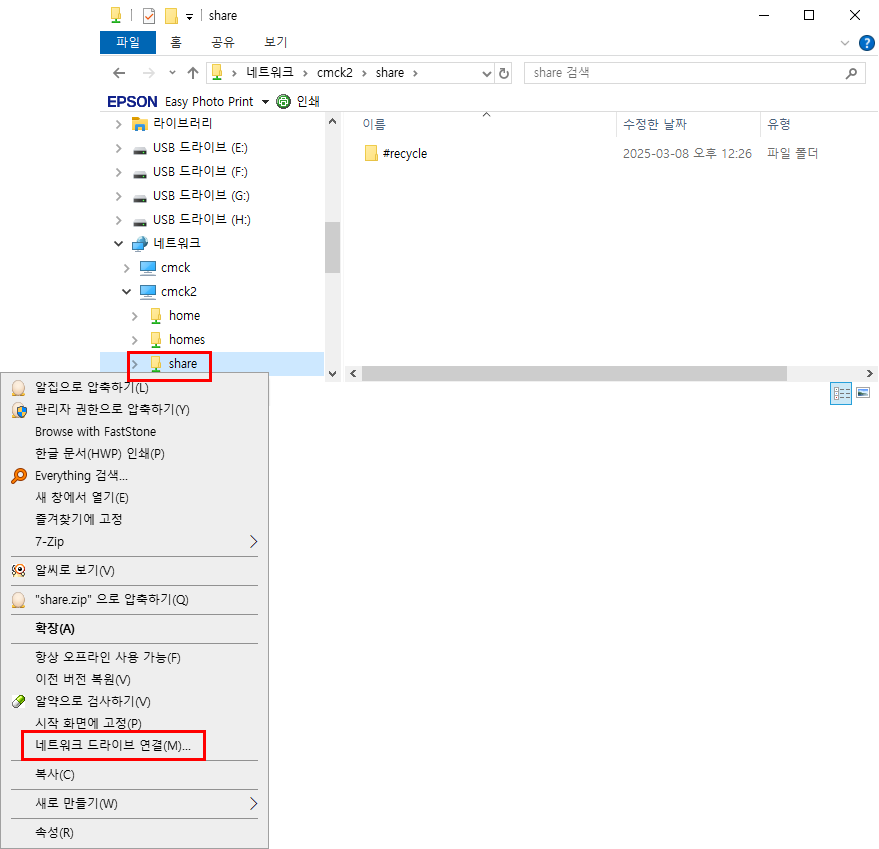Choose 항상 오프라인 사용 가능(F)
Screen dimensions: 879x849
135,658
